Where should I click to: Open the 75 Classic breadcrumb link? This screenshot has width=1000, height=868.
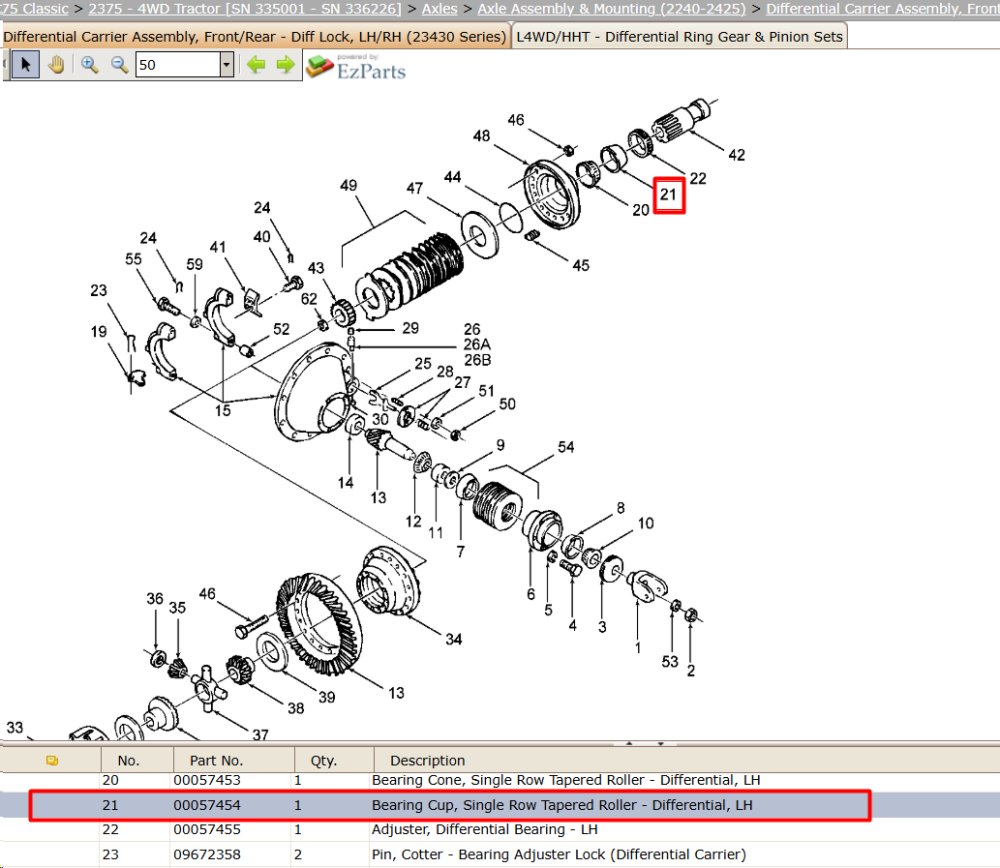click(x=34, y=9)
